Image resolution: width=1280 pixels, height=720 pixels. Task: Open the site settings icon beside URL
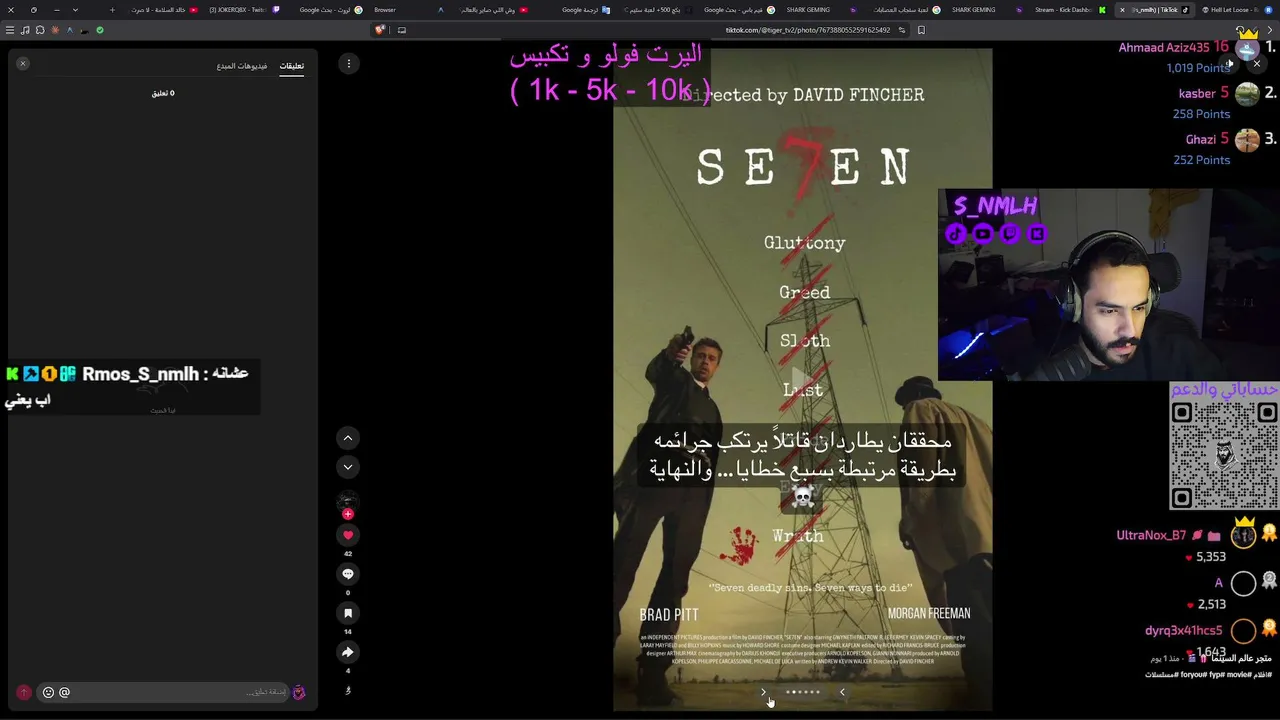click(902, 30)
